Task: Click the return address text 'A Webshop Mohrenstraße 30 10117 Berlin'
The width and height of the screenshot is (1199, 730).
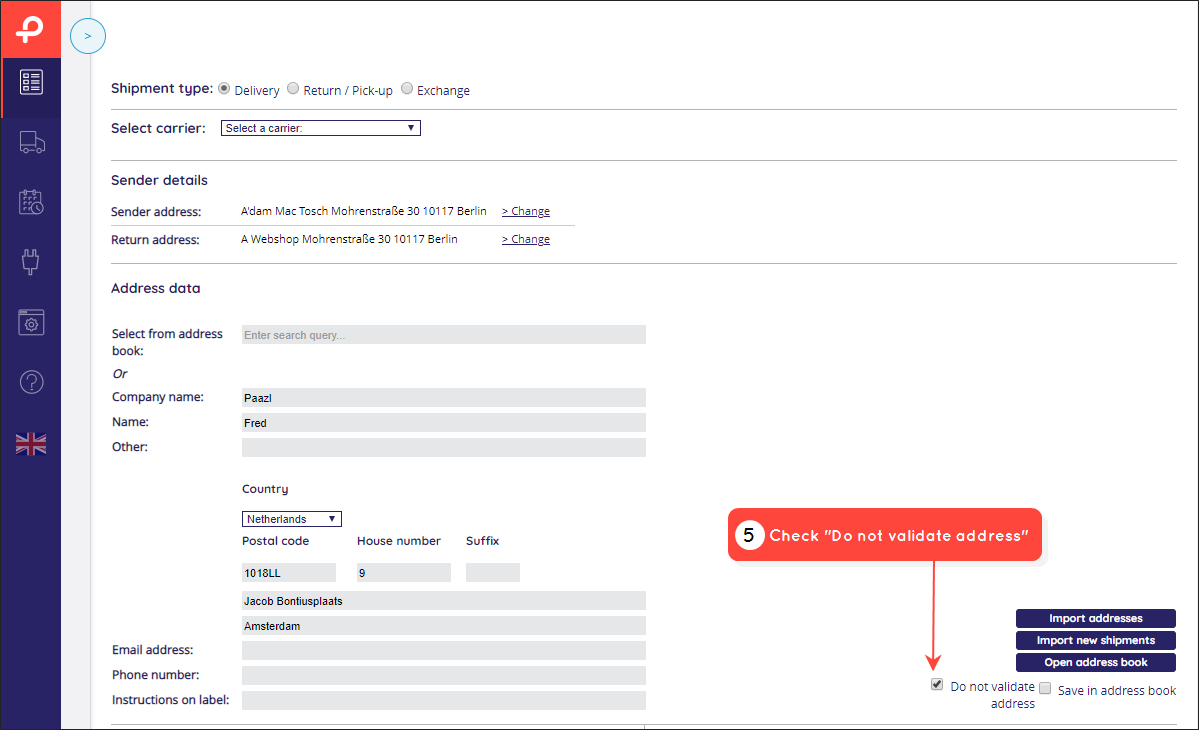Action: (349, 239)
